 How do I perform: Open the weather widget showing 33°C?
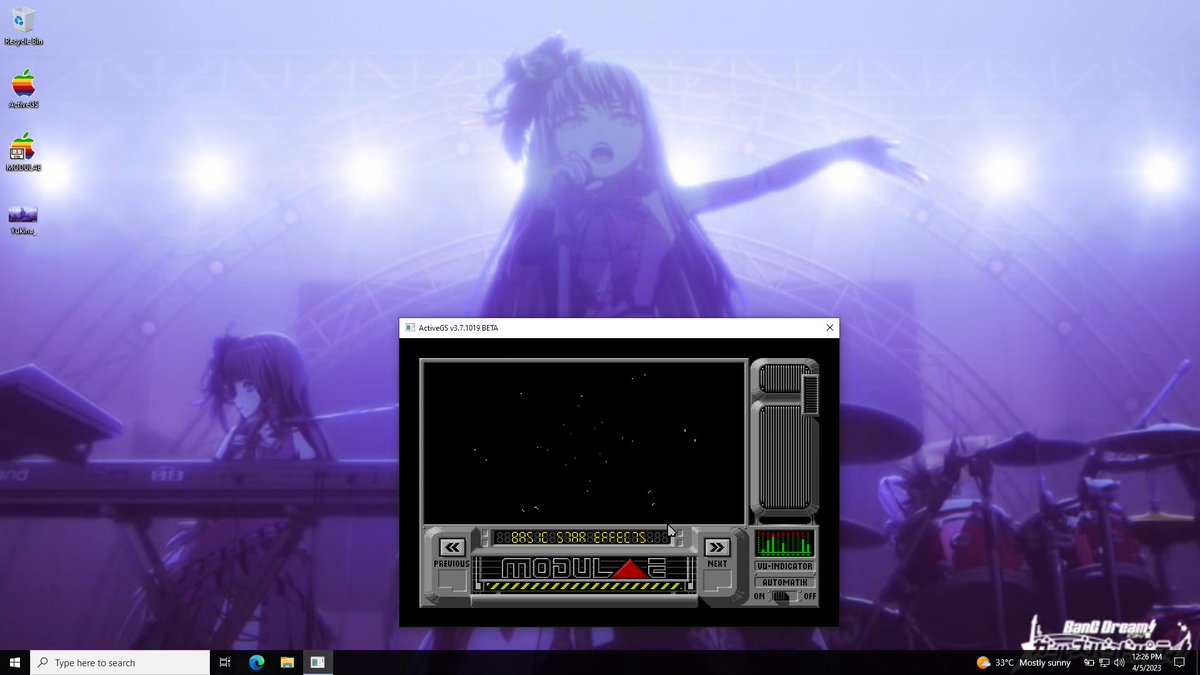[1023, 662]
